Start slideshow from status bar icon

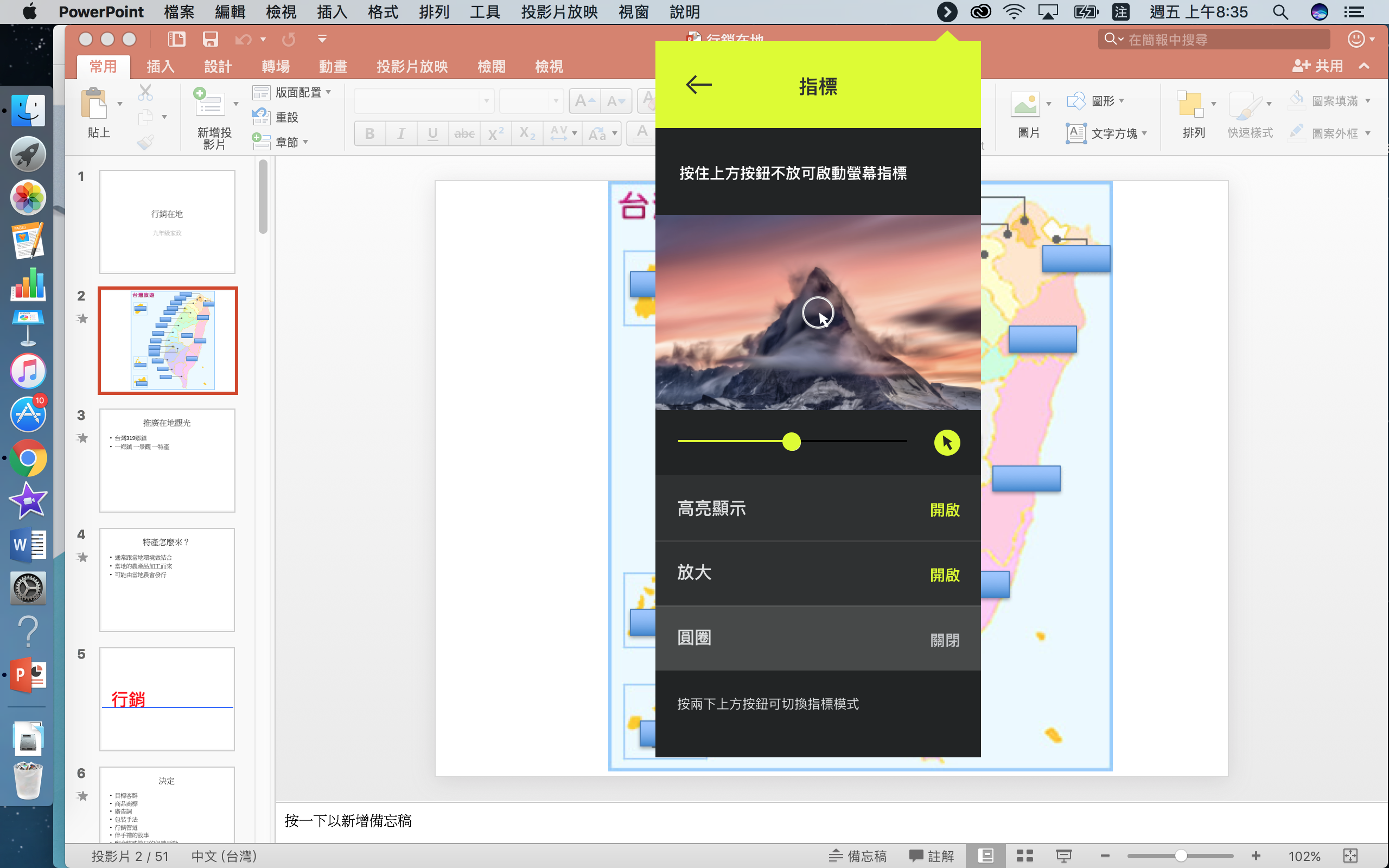[1063, 856]
